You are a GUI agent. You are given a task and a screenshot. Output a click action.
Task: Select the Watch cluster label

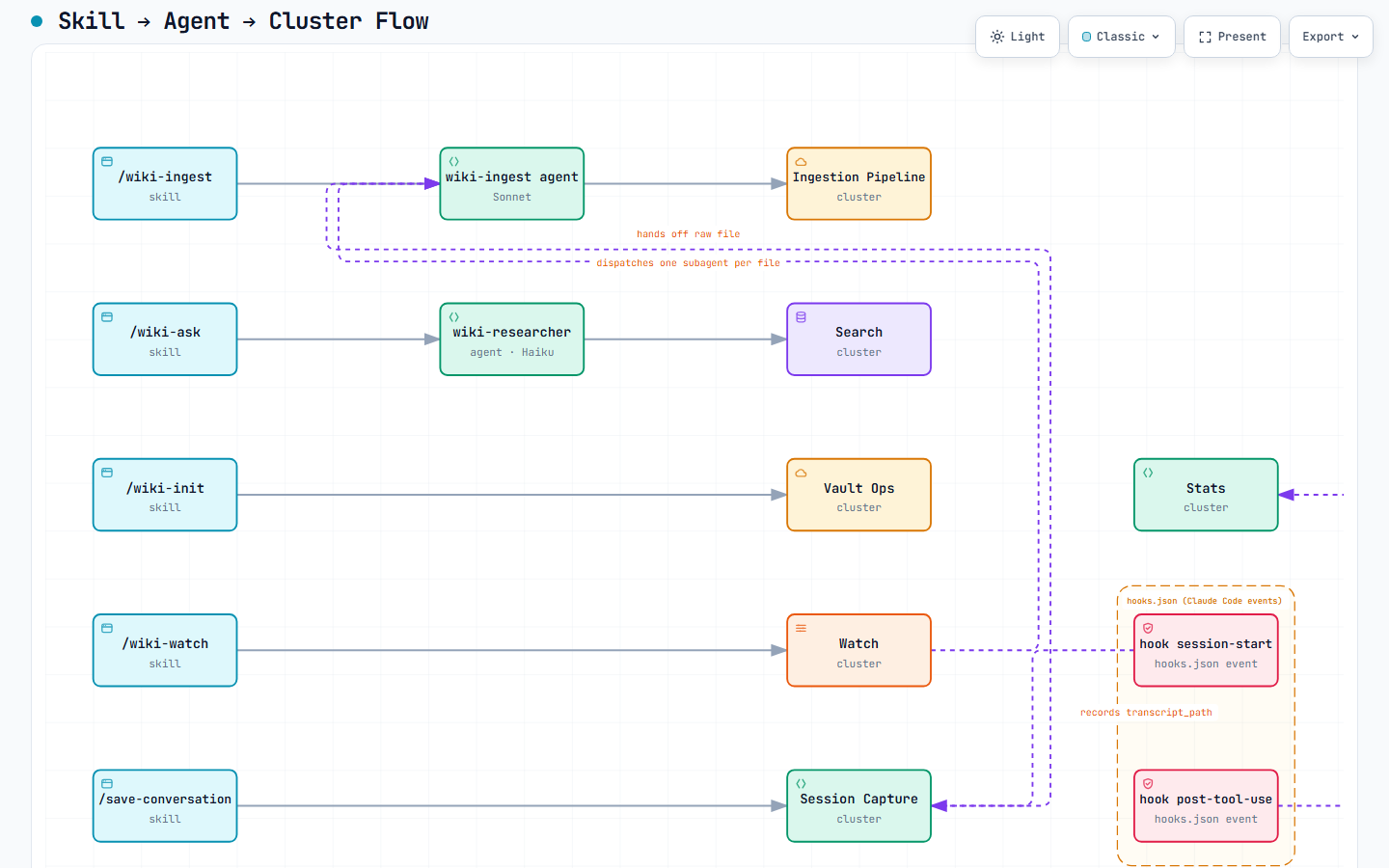858,643
